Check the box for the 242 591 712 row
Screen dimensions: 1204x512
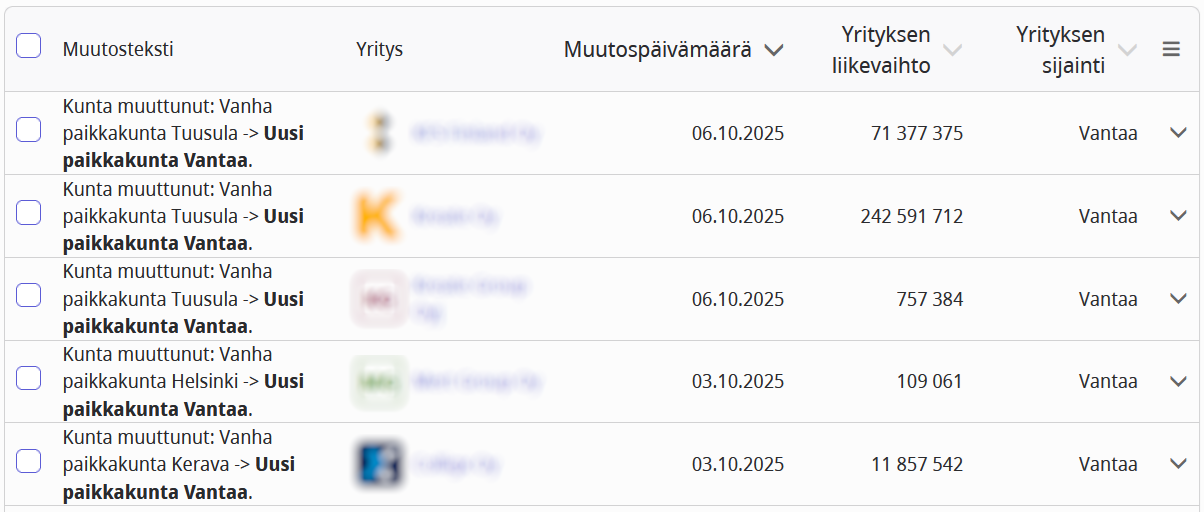point(29,212)
